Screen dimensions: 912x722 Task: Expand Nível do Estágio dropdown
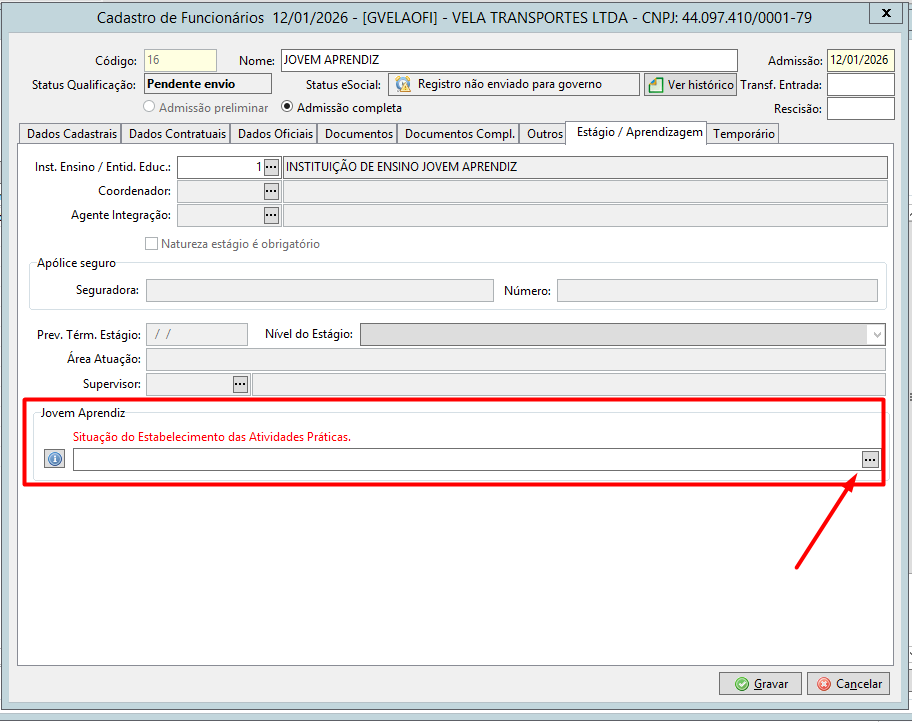pos(877,335)
